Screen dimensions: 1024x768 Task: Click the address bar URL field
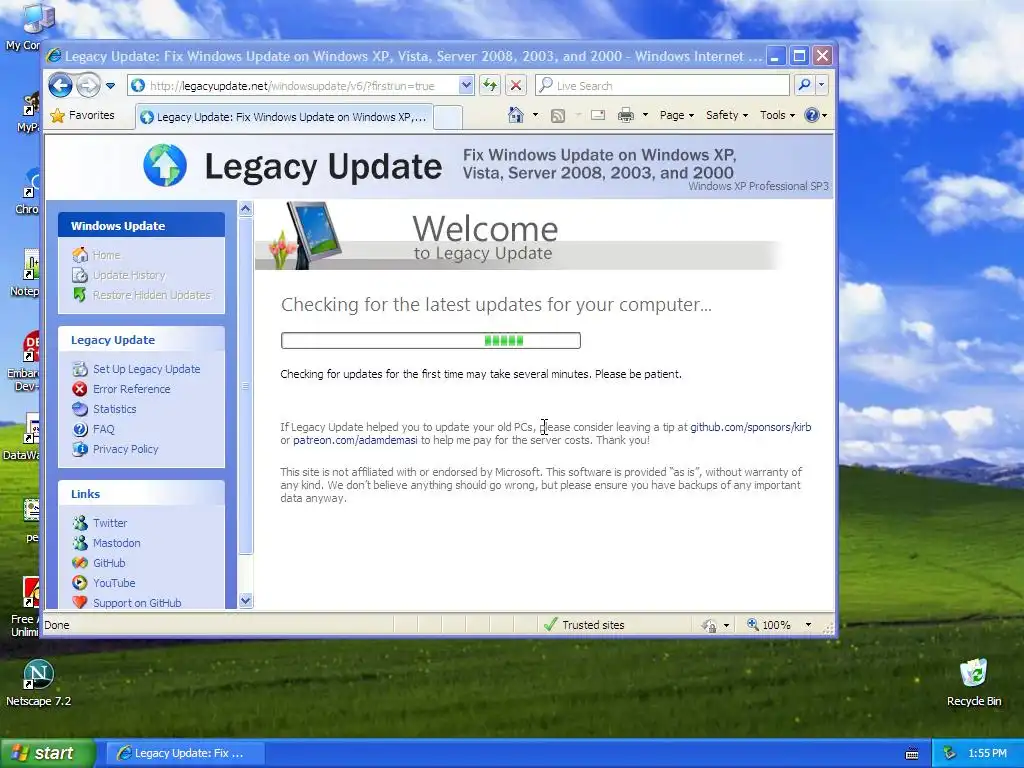293,86
